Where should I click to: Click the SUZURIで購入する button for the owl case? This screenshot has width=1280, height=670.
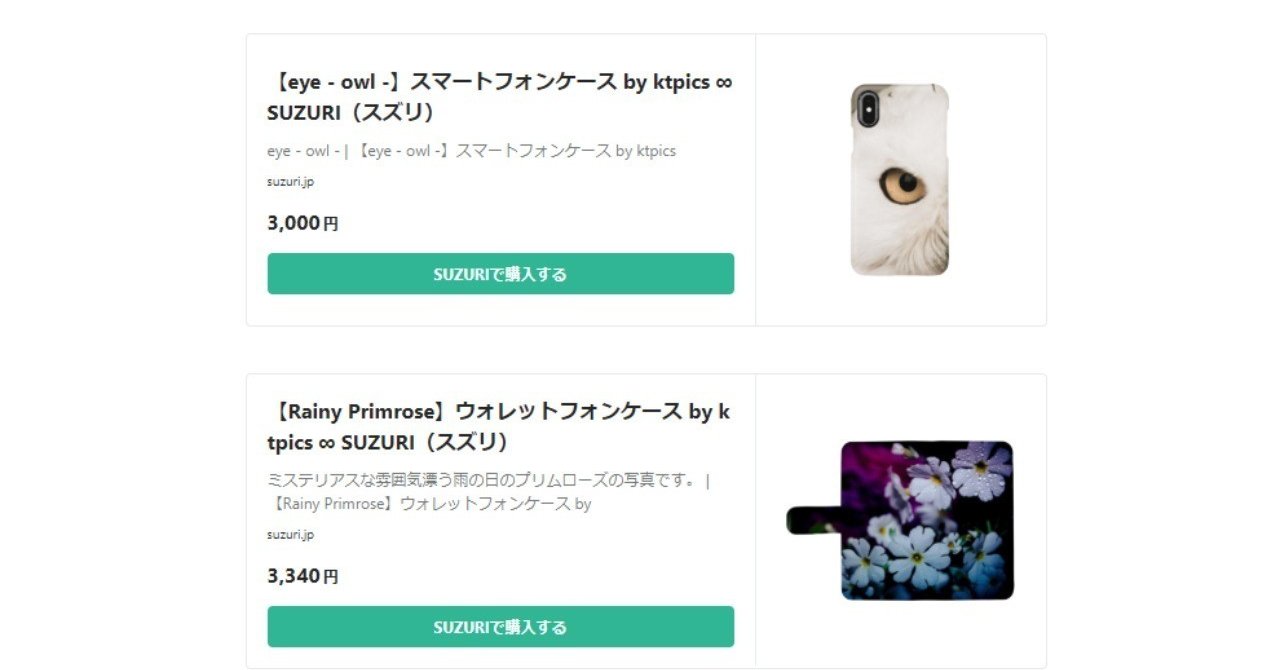pyautogui.click(x=499, y=273)
